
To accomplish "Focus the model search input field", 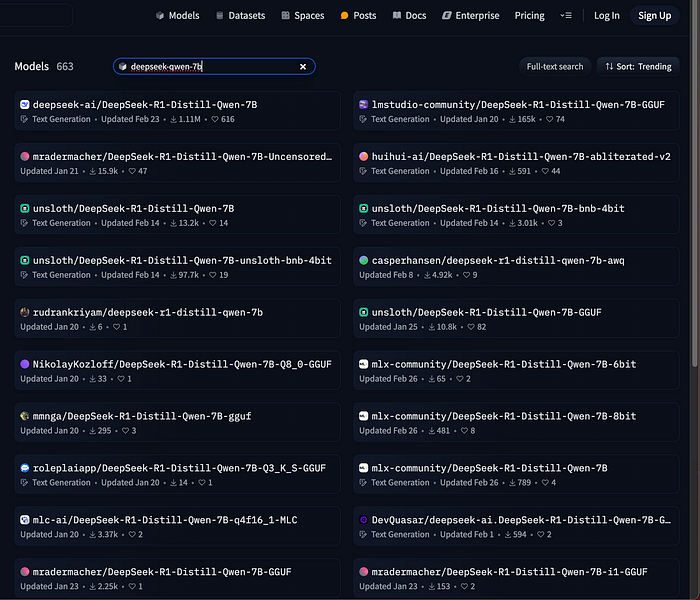I will point(214,67).
